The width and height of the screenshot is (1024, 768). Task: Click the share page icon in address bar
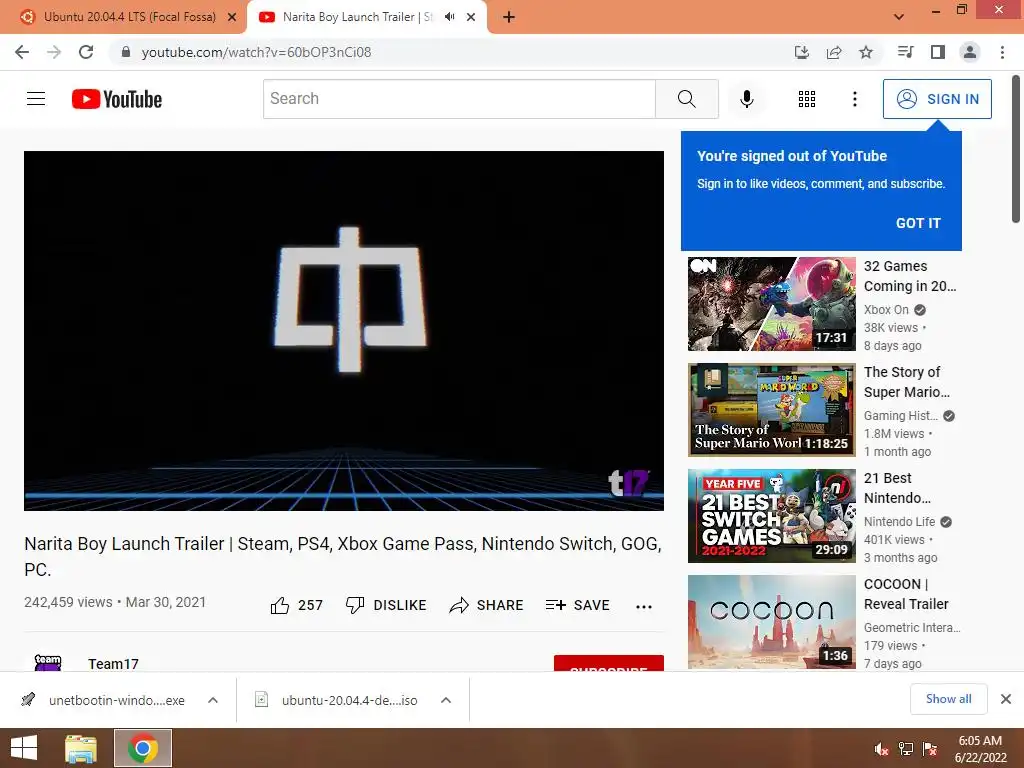coord(834,52)
